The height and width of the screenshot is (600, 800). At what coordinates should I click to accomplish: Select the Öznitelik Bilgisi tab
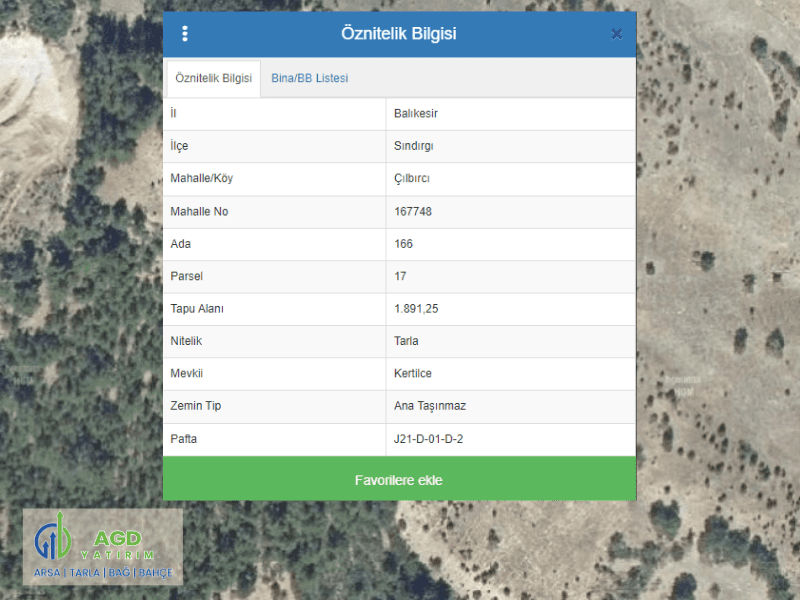pyautogui.click(x=213, y=78)
